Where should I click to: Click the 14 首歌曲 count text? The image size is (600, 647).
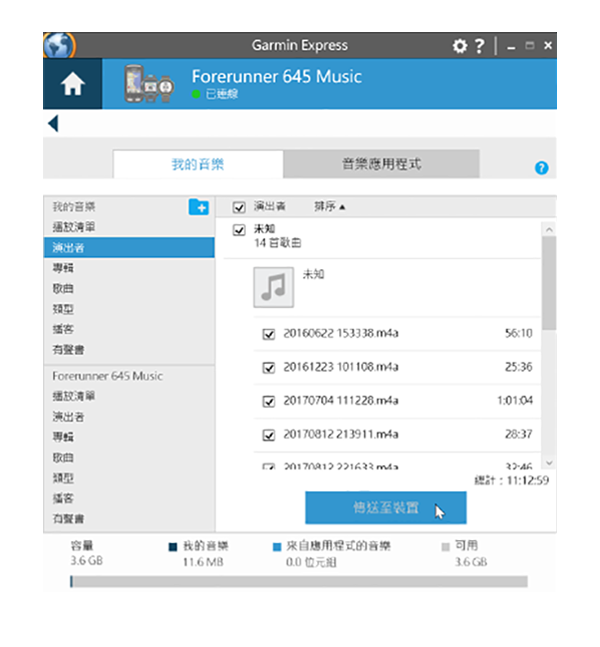(277, 243)
